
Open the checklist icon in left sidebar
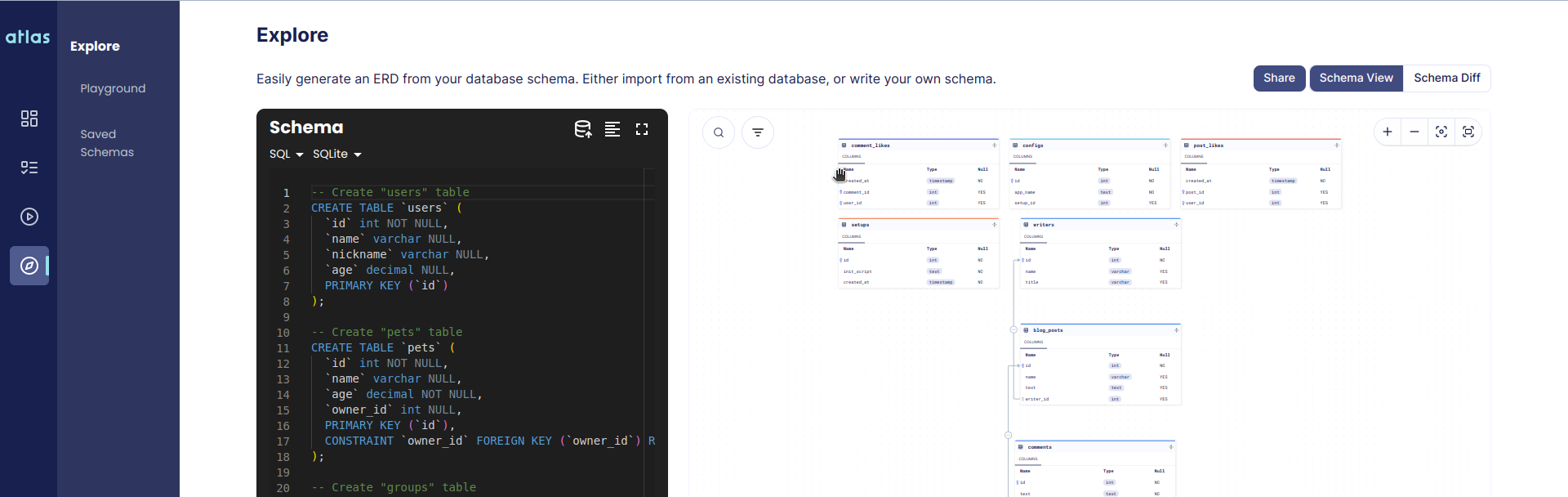29,168
